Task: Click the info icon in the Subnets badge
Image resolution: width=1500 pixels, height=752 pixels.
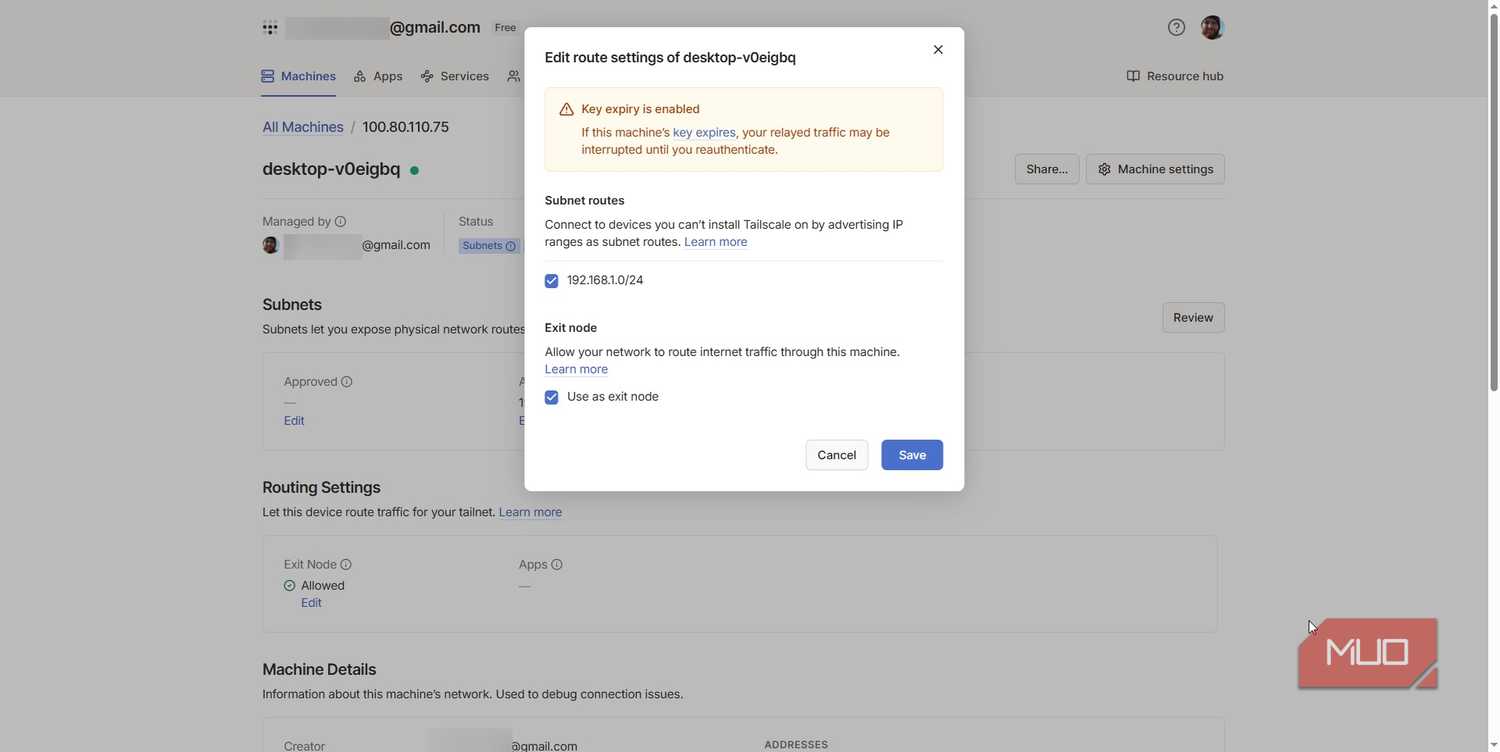Action: 511,246
